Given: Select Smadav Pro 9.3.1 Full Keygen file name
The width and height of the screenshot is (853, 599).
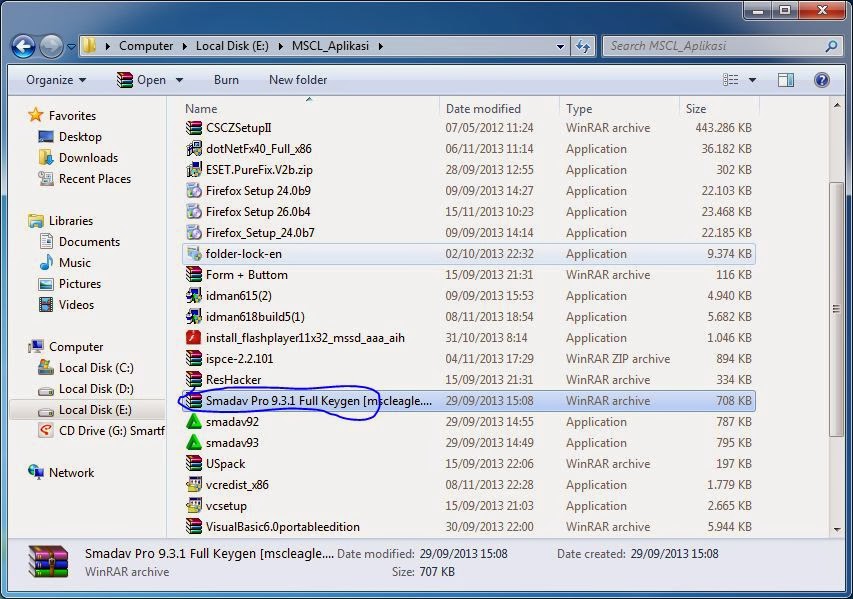Looking at the screenshot, I should tap(318, 401).
